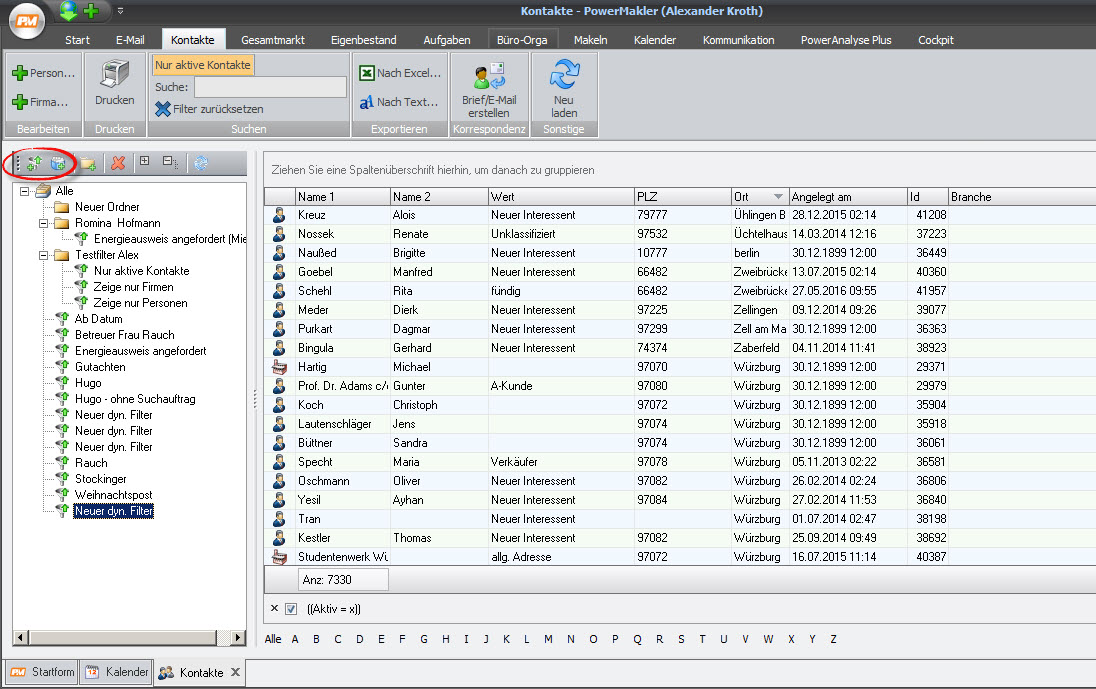Collapse the Romina Hofmann folder

pyautogui.click(x=43, y=224)
